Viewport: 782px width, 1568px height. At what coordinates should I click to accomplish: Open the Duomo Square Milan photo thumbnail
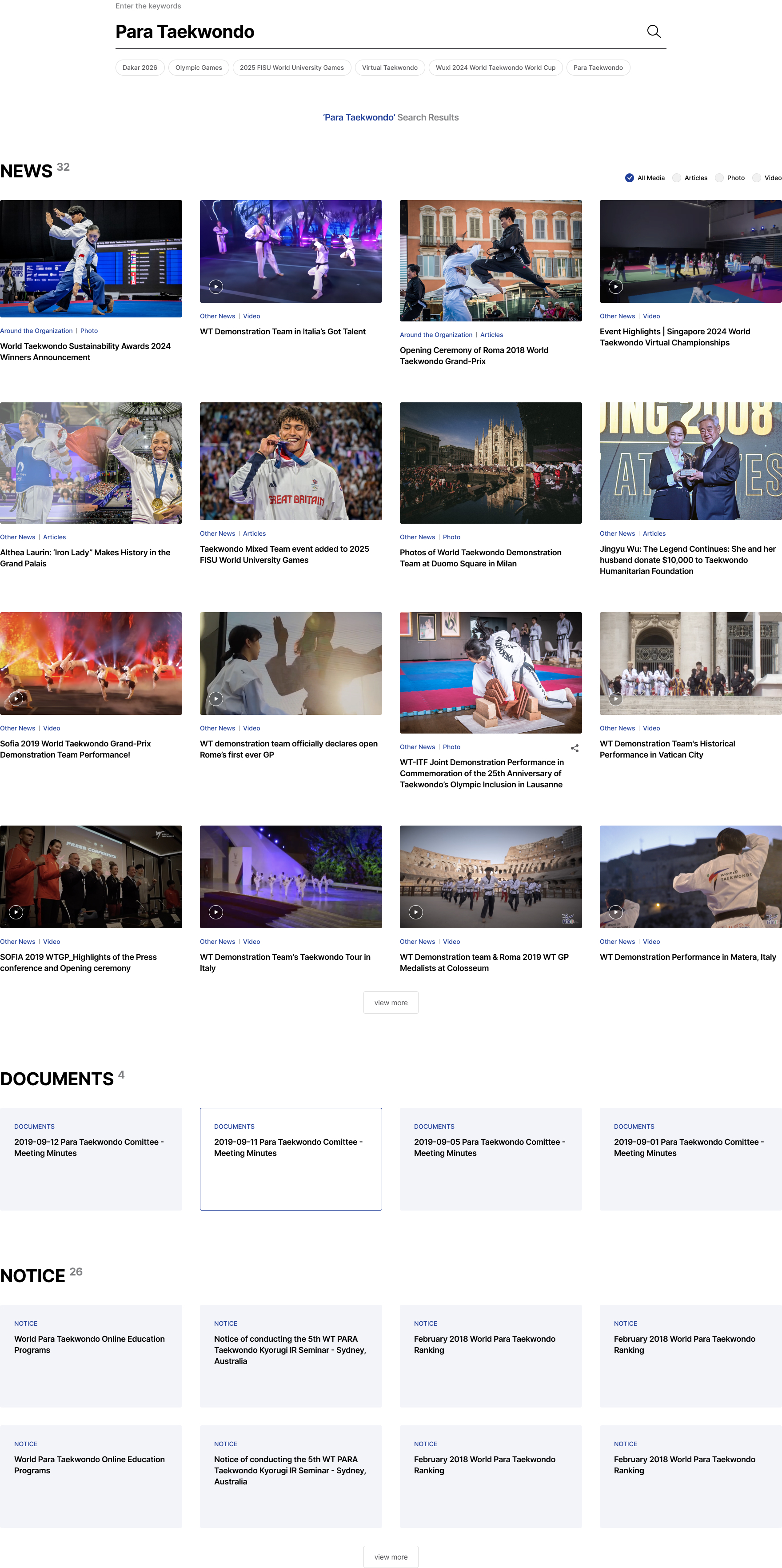tap(491, 463)
